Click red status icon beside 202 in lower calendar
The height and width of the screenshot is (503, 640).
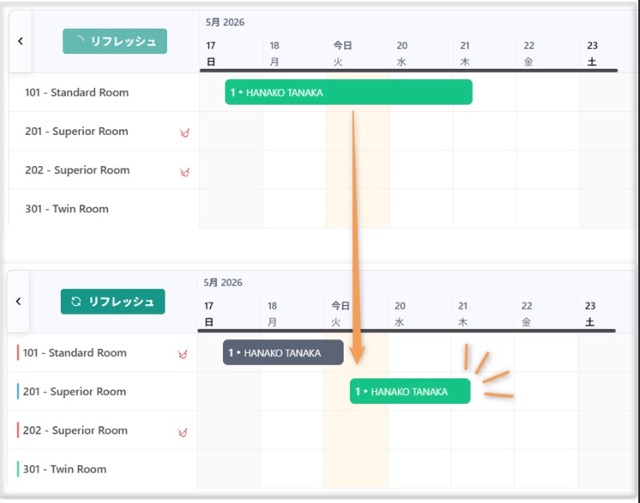pos(183,432)
